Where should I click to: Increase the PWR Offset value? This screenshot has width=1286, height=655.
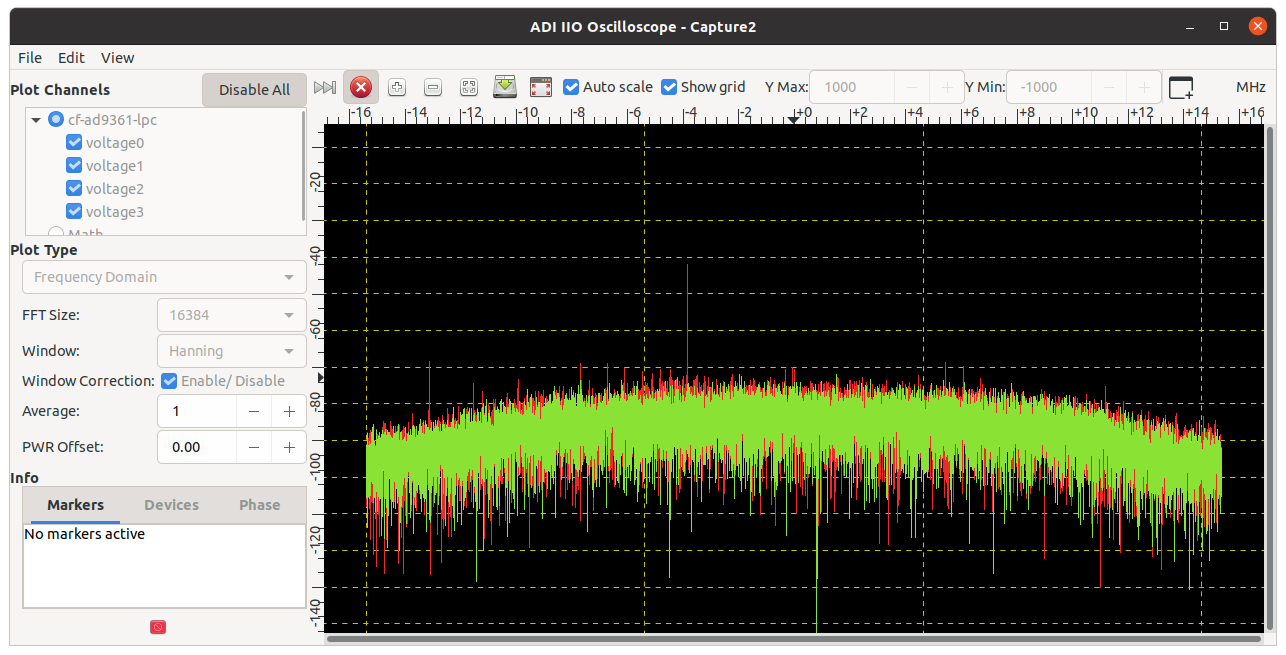coord(289,447)
